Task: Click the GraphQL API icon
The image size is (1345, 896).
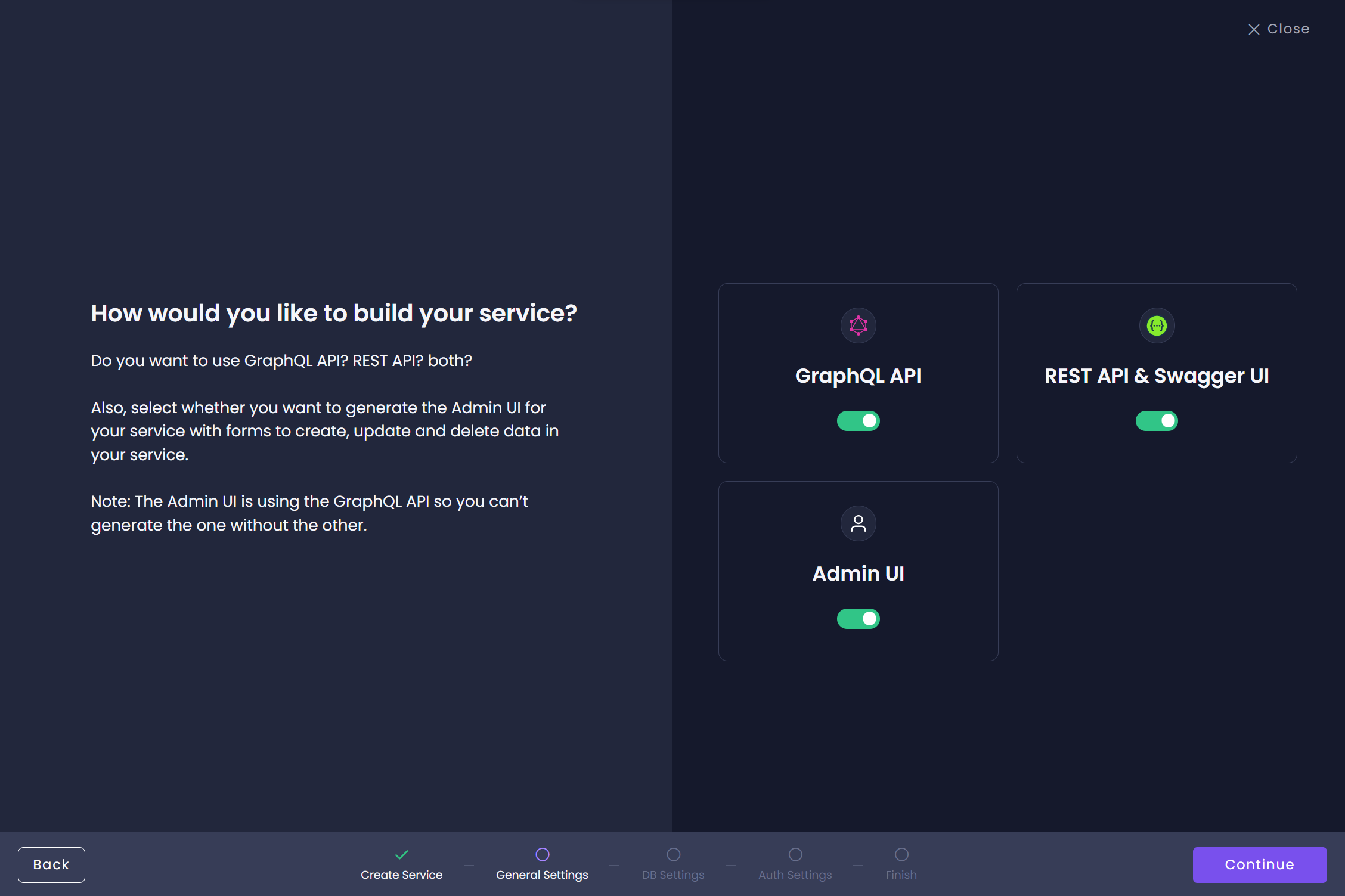Action: (857, 325)
